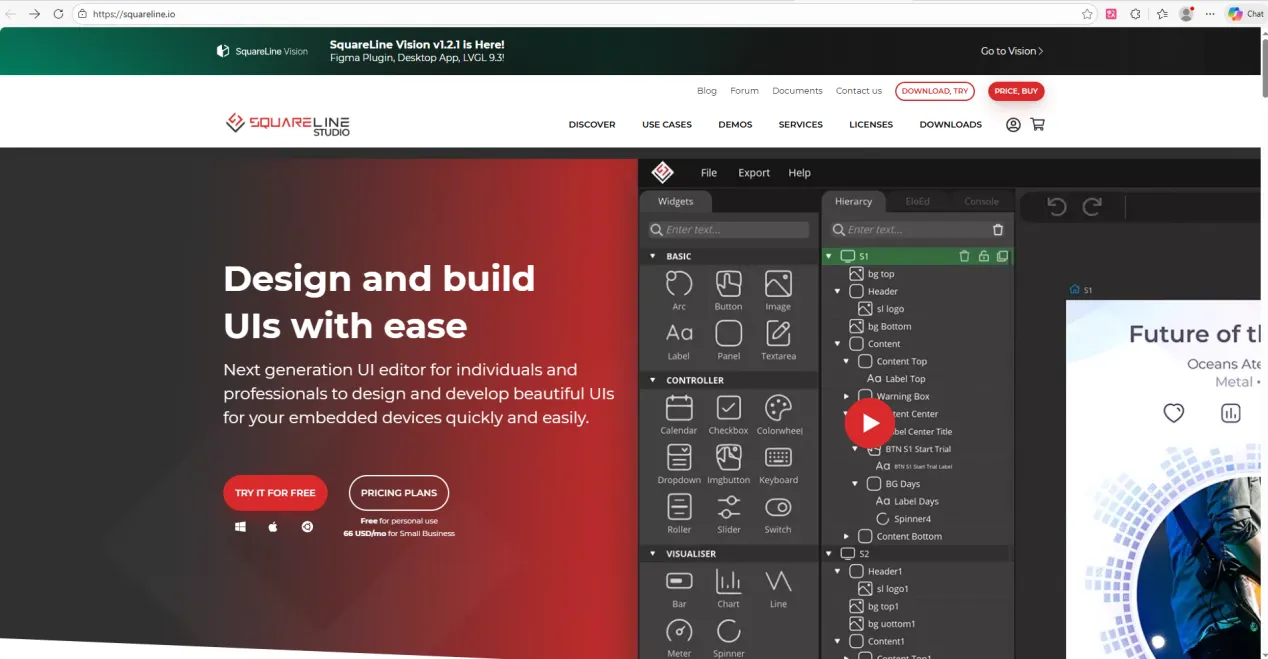Viewport: 1268px width, 659px height.
Task: Open the Forum link
Action: [x=744, y=91]
